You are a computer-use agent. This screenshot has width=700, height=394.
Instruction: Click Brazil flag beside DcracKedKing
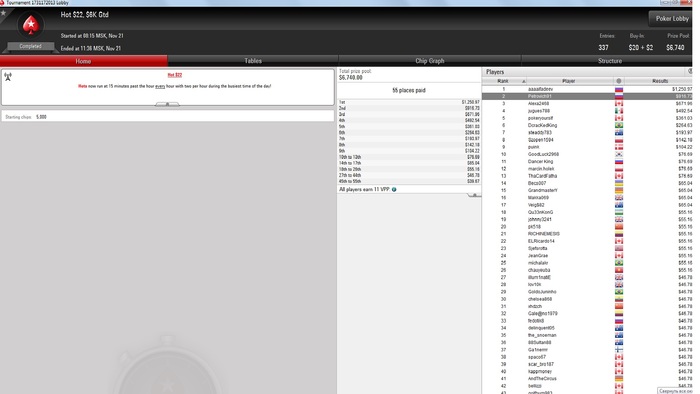click(x=619, y=125)
